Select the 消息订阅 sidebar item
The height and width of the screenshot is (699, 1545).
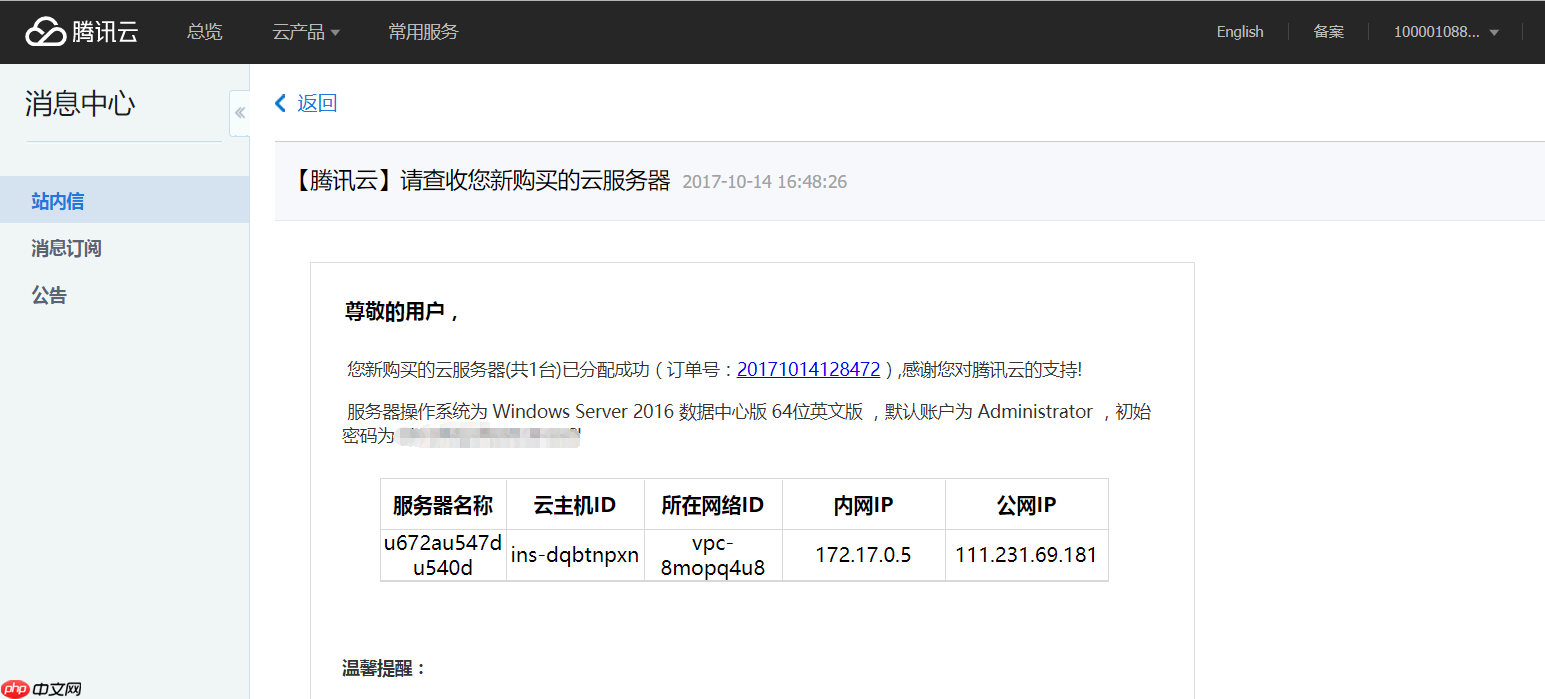pos(66,248)
